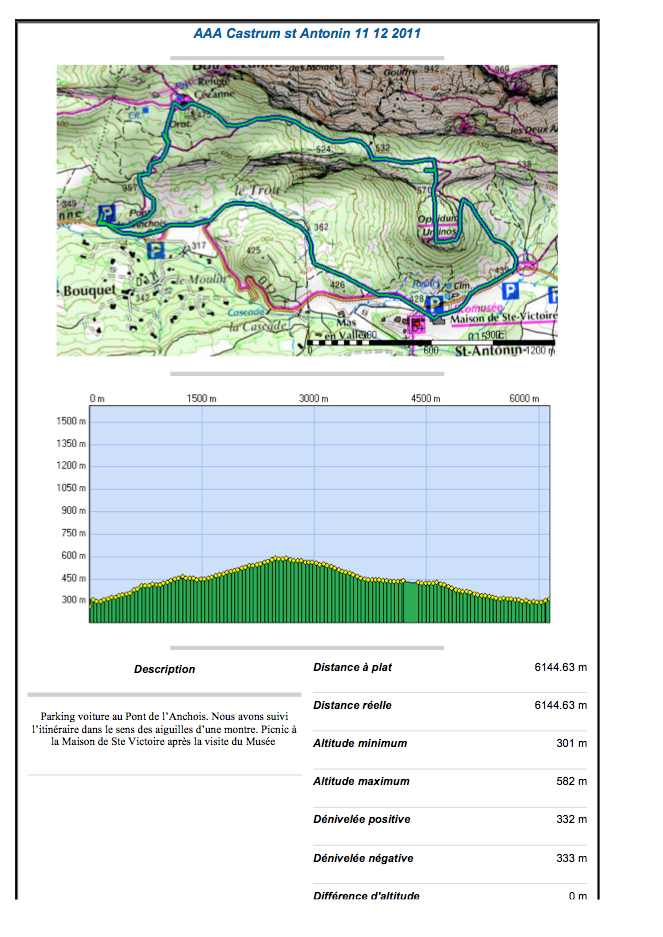
Task: Click the '1050 m' altitude axis label
Action: pos(71,488)
